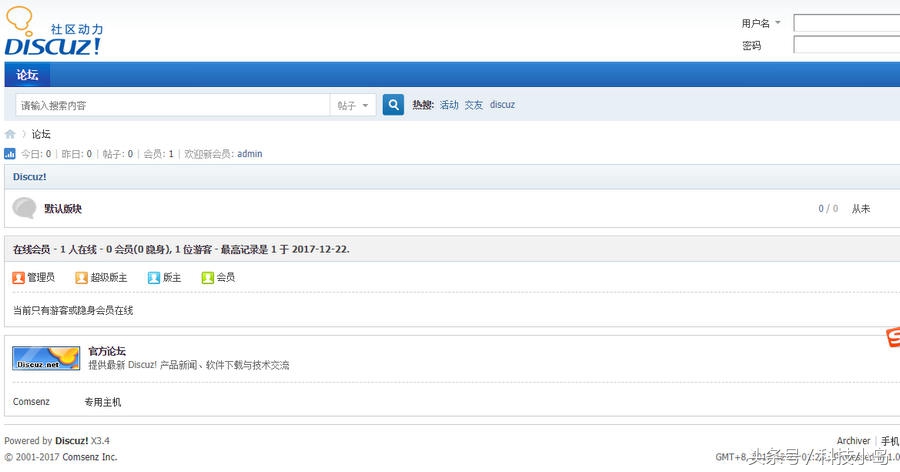This screenshot has height=472, width=900.
Task: Click the password input field
Action: 846,45
